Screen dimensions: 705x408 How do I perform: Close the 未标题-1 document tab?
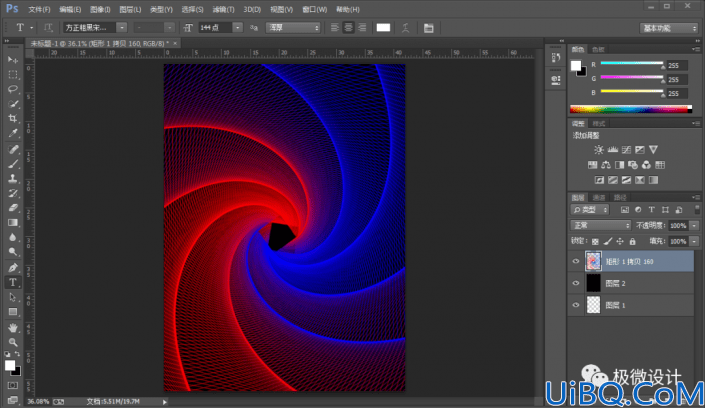[175, 43]
